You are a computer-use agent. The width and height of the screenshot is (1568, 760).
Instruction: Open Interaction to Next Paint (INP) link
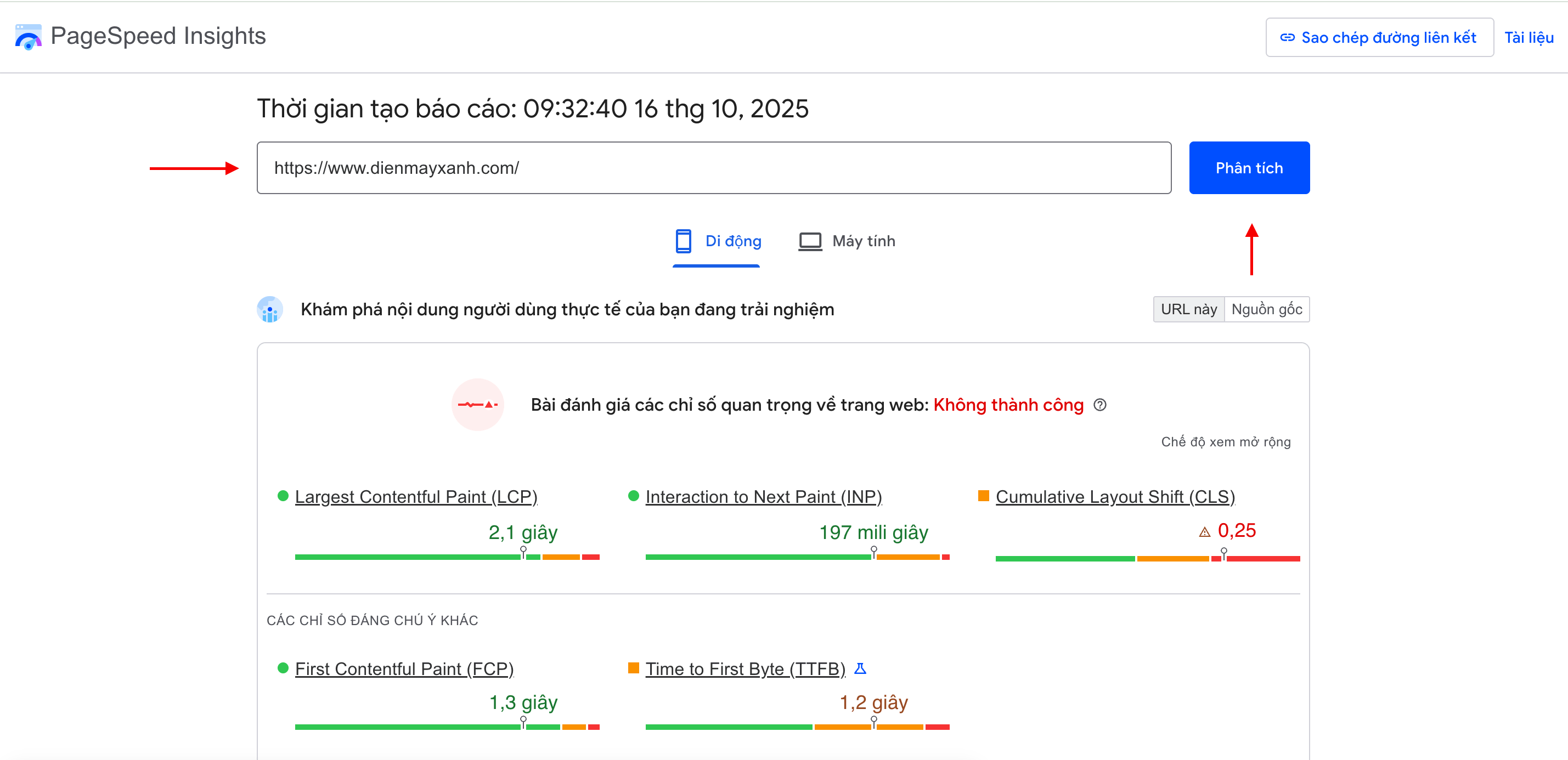click(x=763, y=497)
